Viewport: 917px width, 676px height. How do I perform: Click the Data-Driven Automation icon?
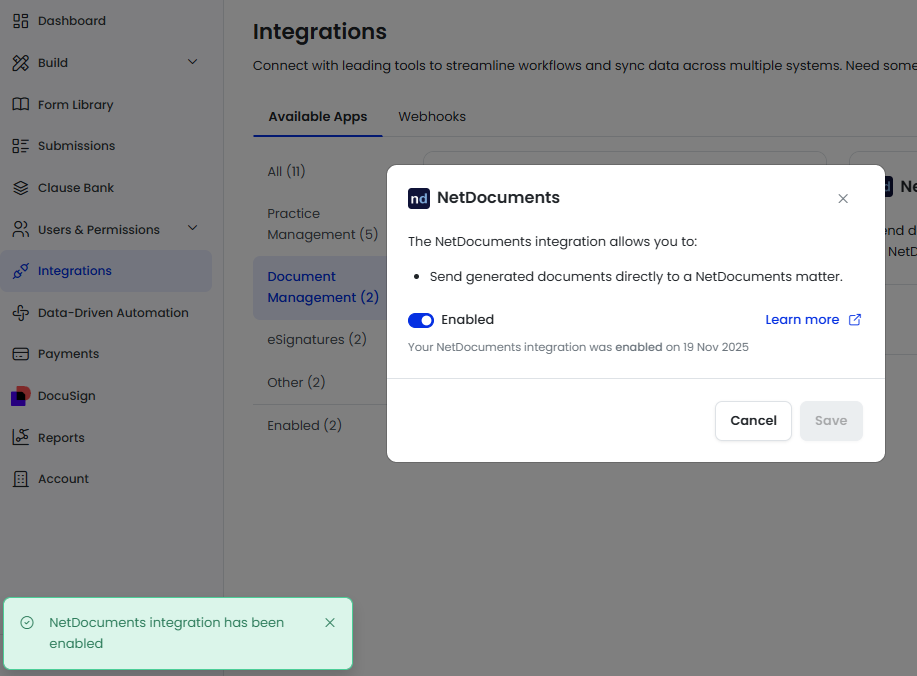tap(20, 313)
